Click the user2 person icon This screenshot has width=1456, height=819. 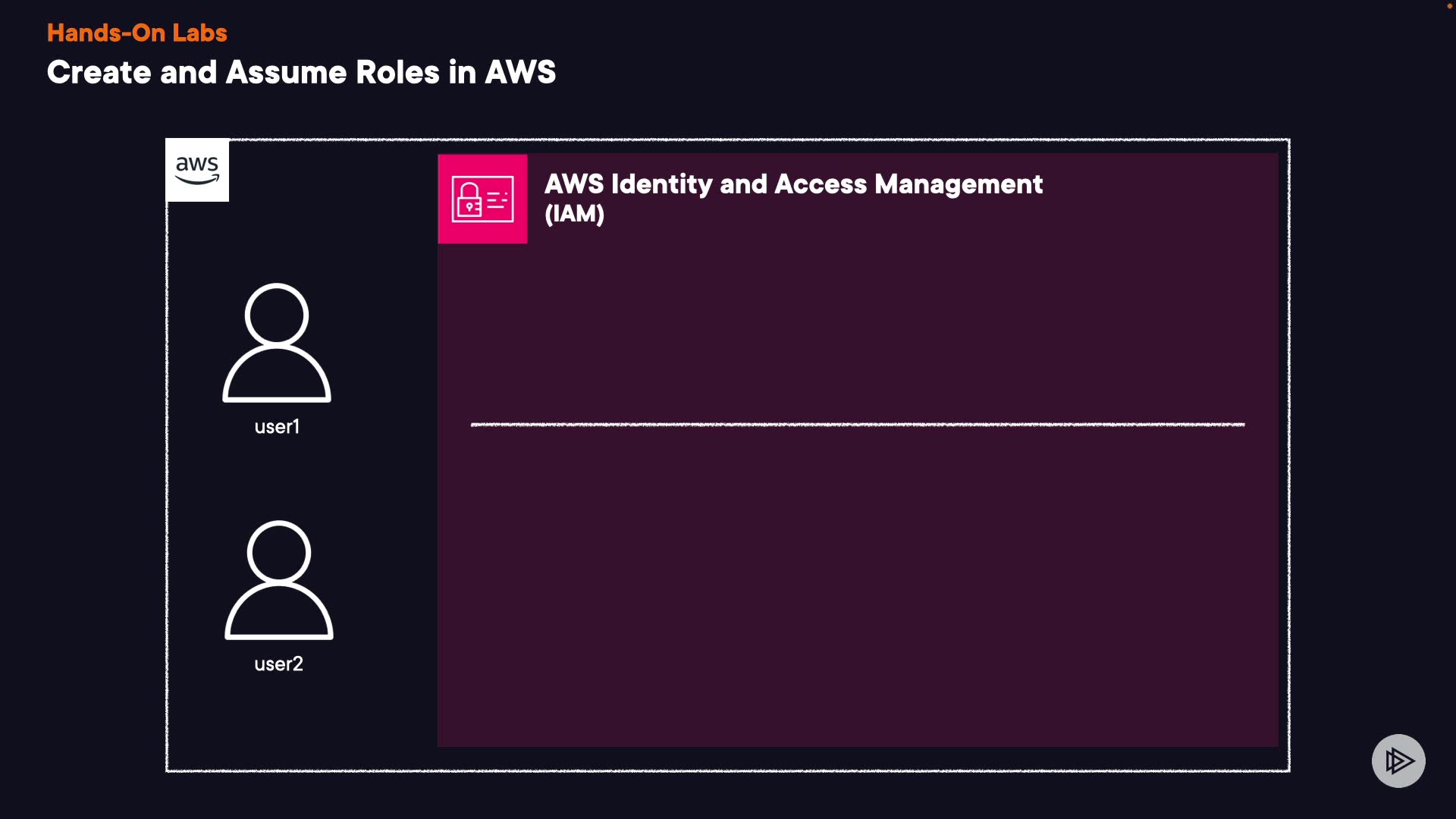click(279, 580)
